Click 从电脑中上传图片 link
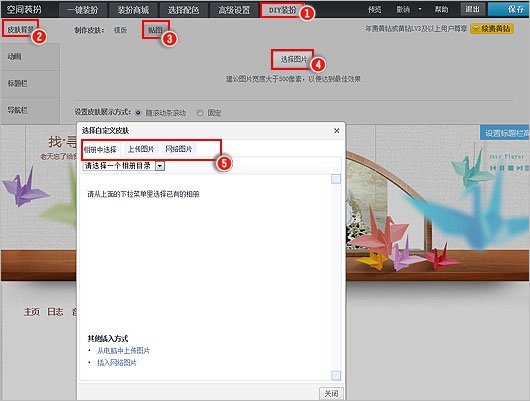The image size is (530, 401). [123, 351]
